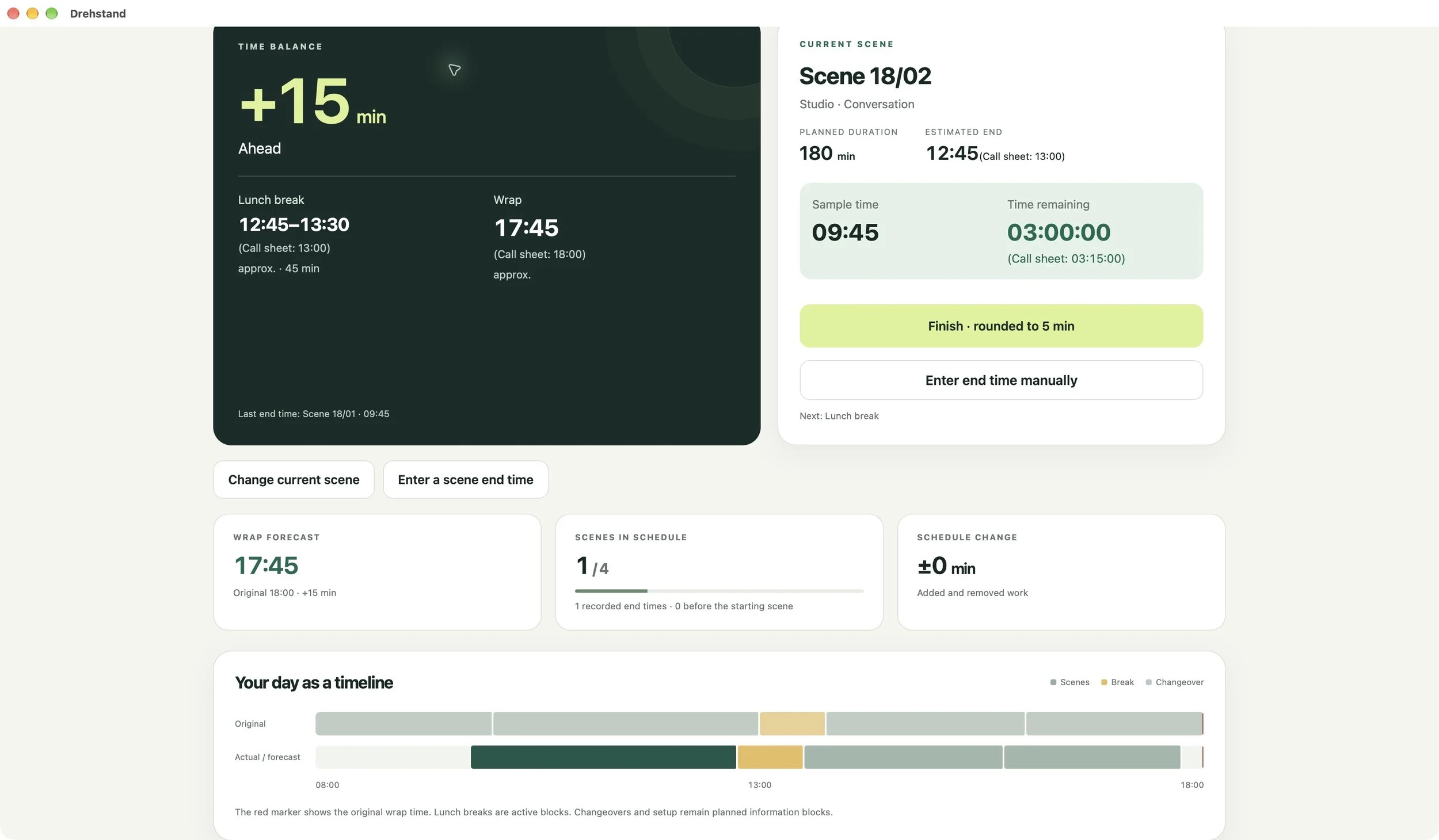Click the 1 recorded end times line
Image resolution: width=1439 pixels, height=840 pixels.
tap(684, 606)
